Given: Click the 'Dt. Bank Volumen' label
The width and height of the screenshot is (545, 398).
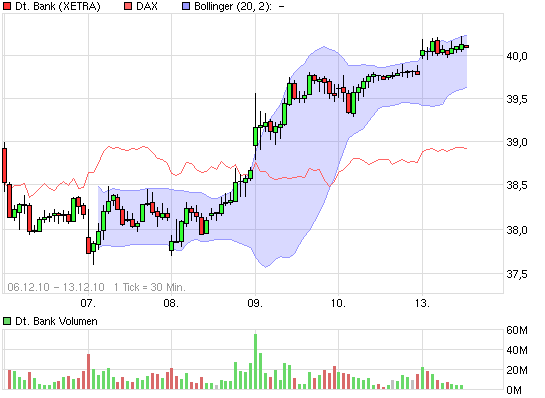Looking at the screenshot, I should tap(56, 321).
